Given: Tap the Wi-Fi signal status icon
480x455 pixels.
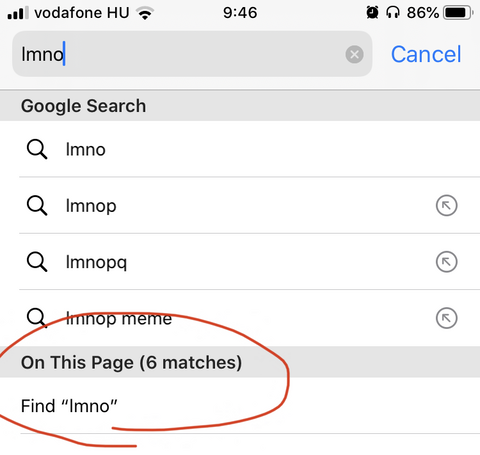Looking at the screenshot, I should 145,13.
